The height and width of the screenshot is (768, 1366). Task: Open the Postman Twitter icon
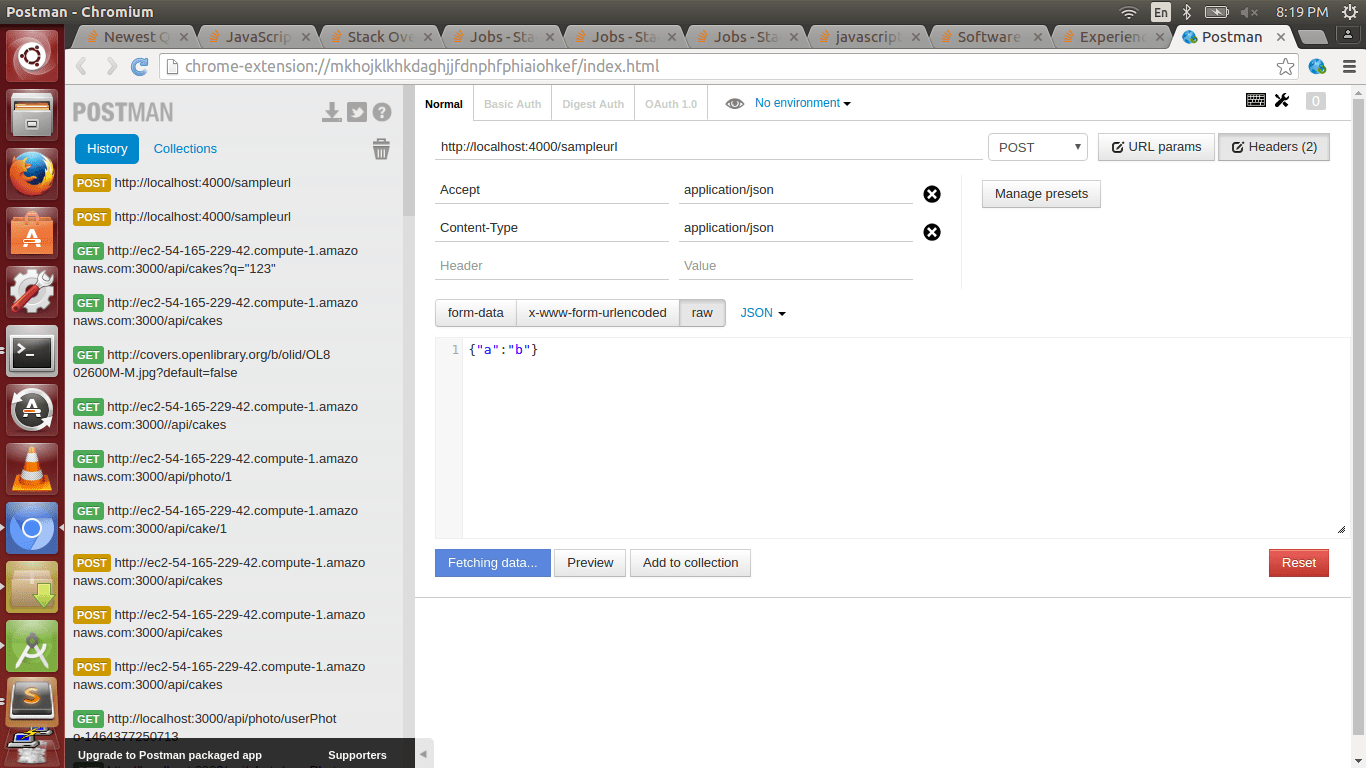pyautogui.click(x=357, y=112)
